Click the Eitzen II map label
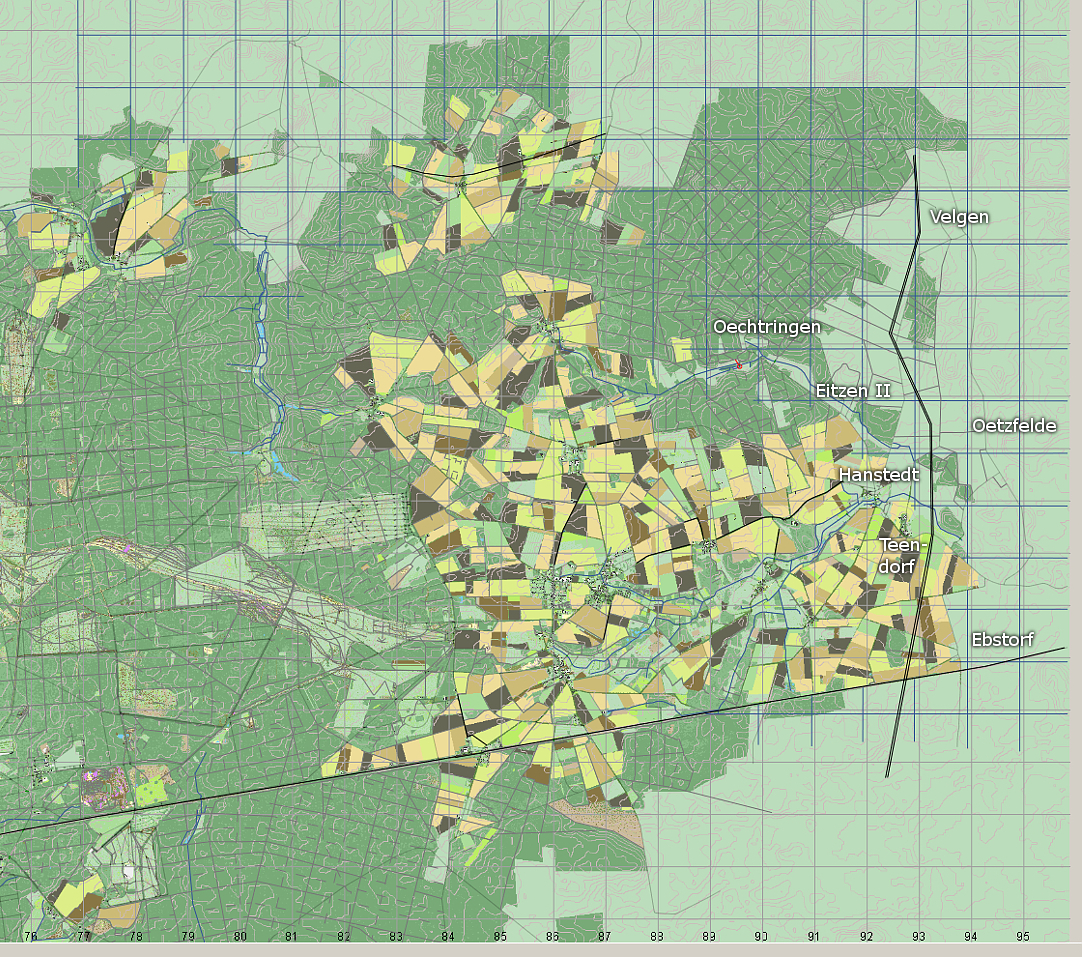Screen dimensions: 1082x957 [x=852, y=391]
